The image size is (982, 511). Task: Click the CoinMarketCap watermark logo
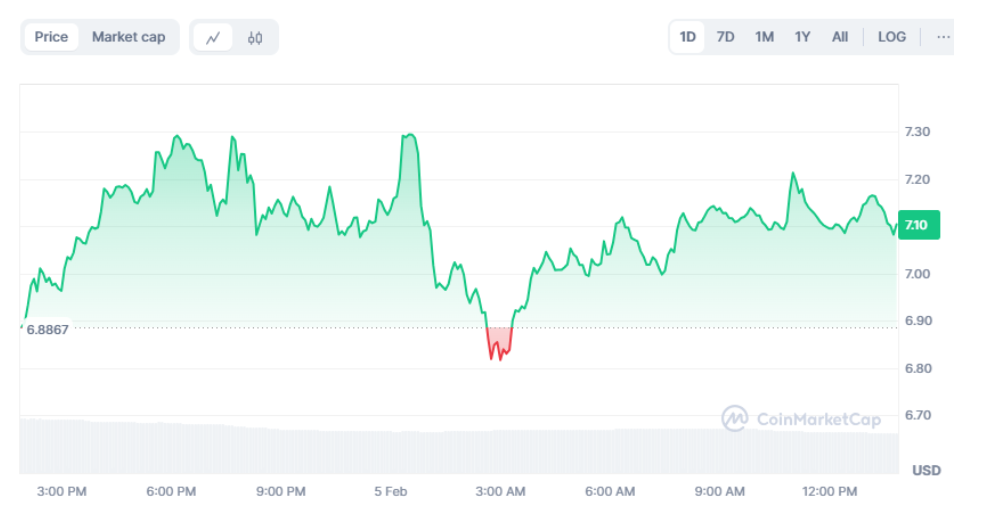801,418
